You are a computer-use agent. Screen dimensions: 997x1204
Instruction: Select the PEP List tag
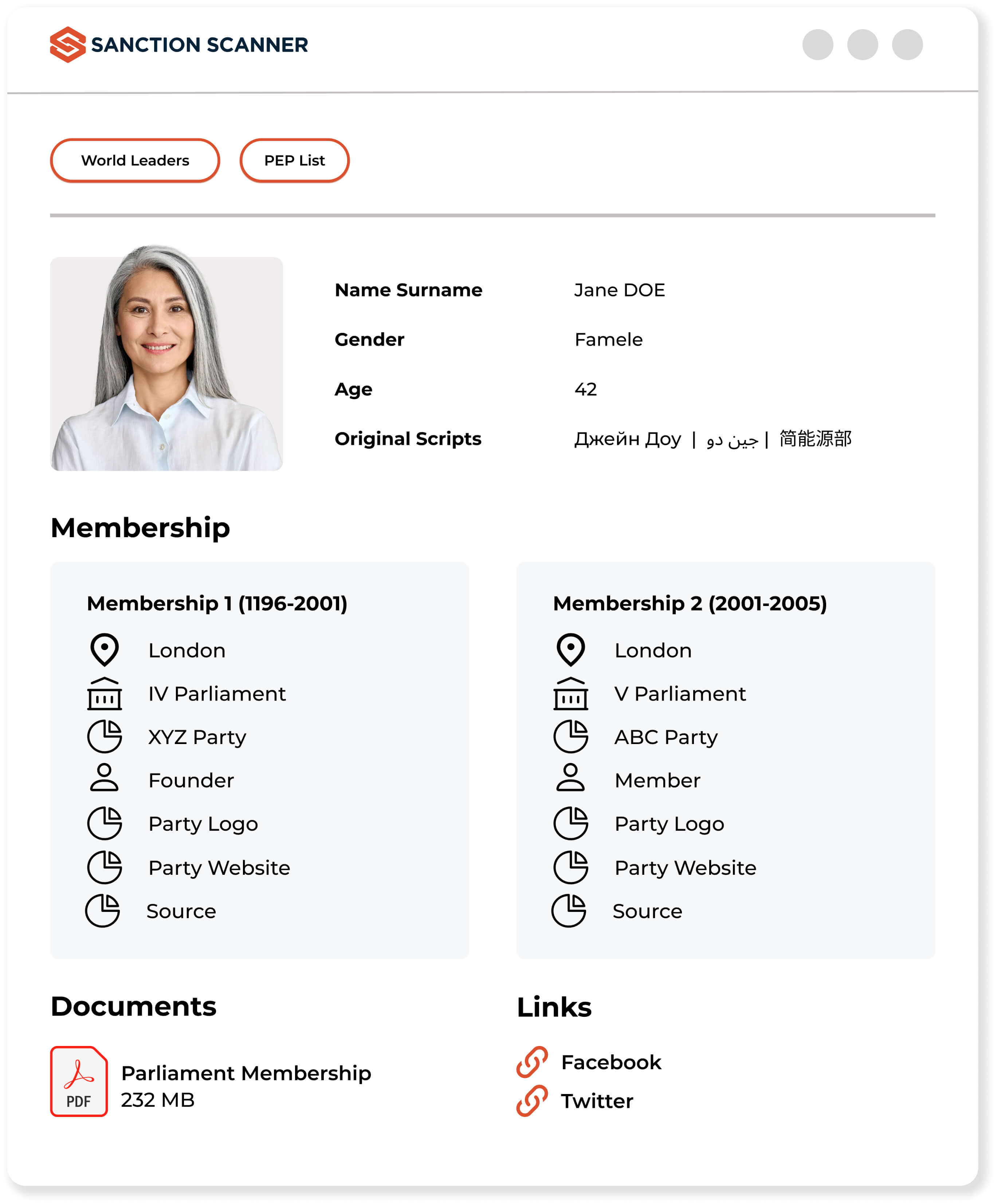(294, 161)
